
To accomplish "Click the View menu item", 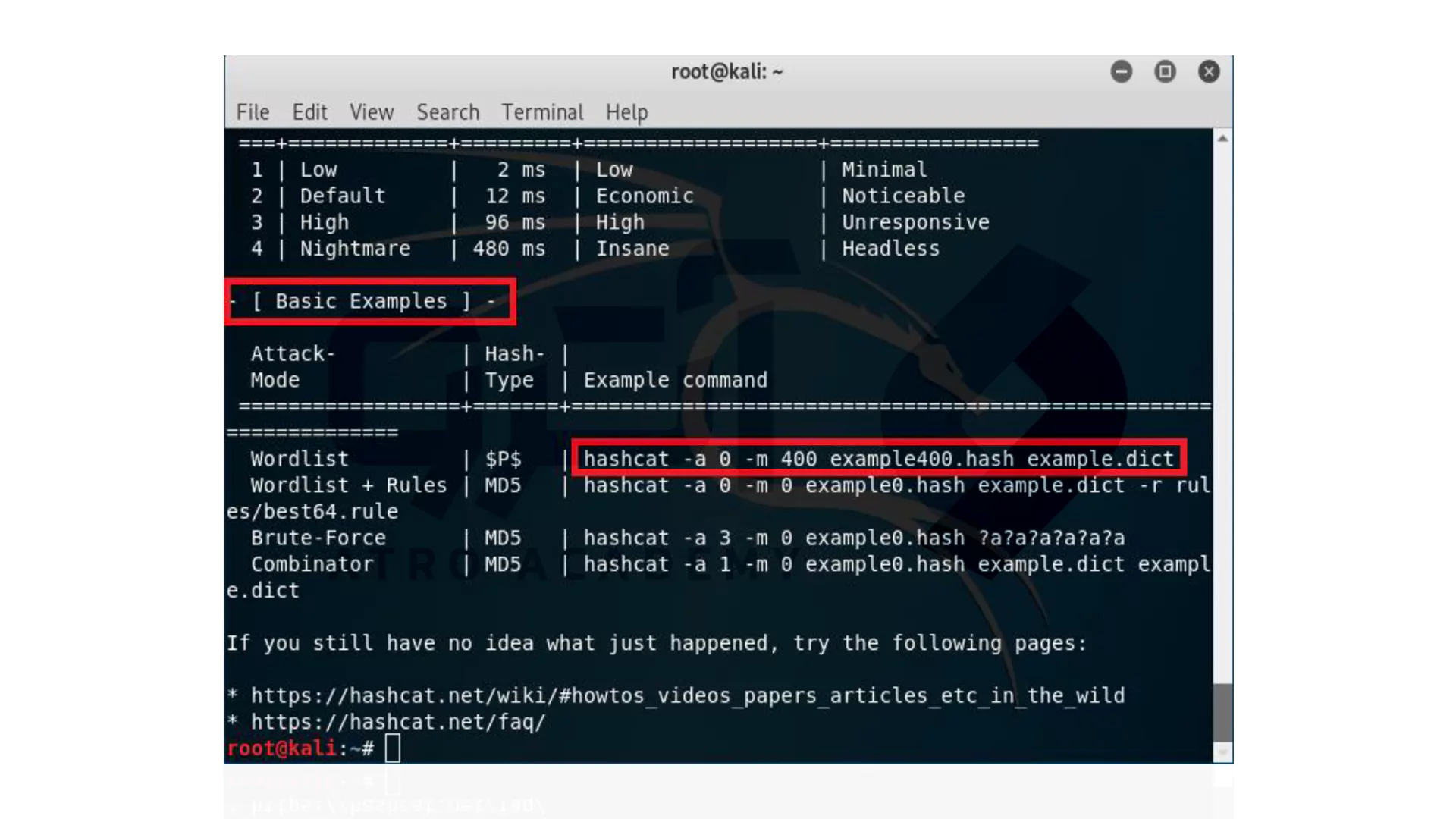I will [371, 111].
